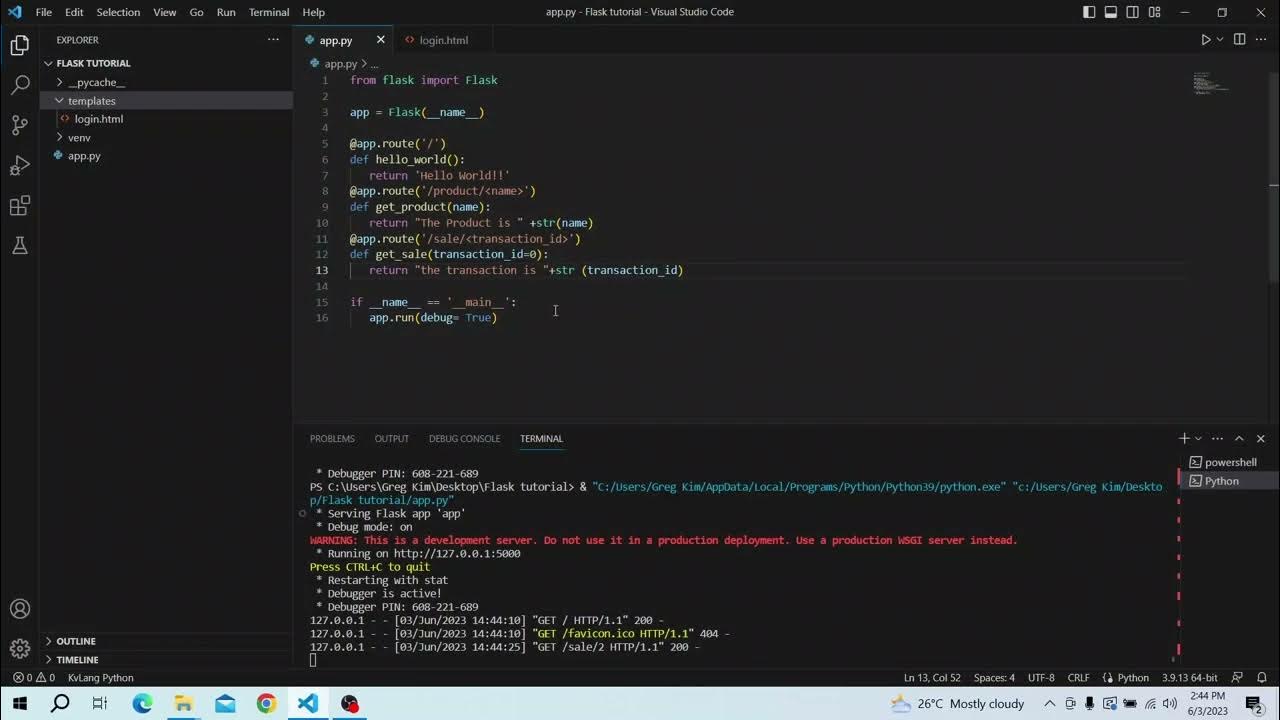Switch to the login.html editor tab
Image resolution: width=1280 pixels, height=720 pixels.
(x=444, y=40)
